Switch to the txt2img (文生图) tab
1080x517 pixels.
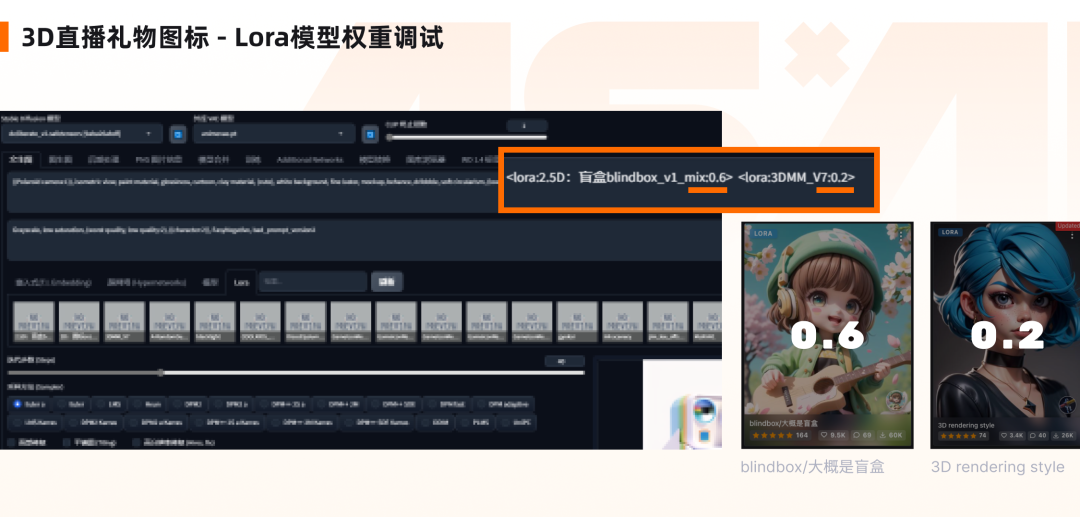pos(21,159)
